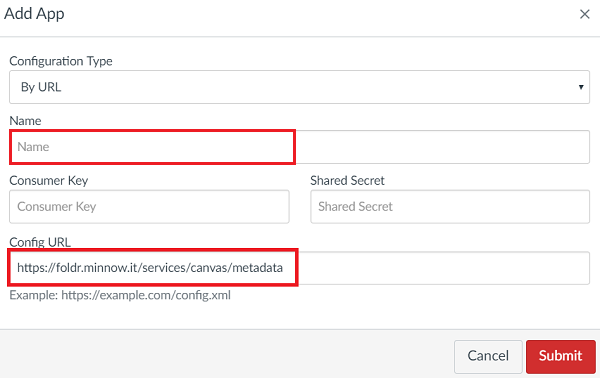
Task: Select the 'By URL' value text
Action: (41, 87)
